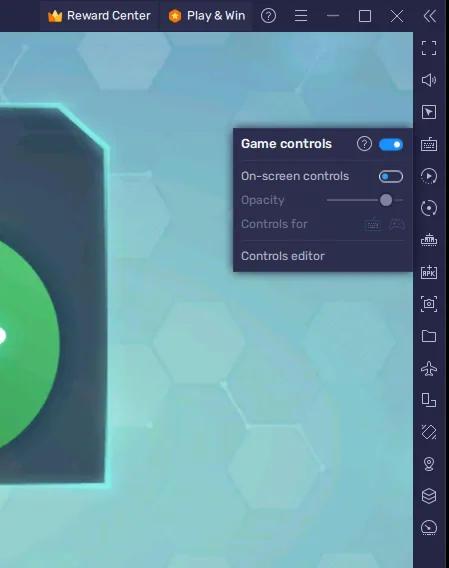Click the Opacity slider handle
Viewport: 449px width, 568px height.
click(386, 200)
